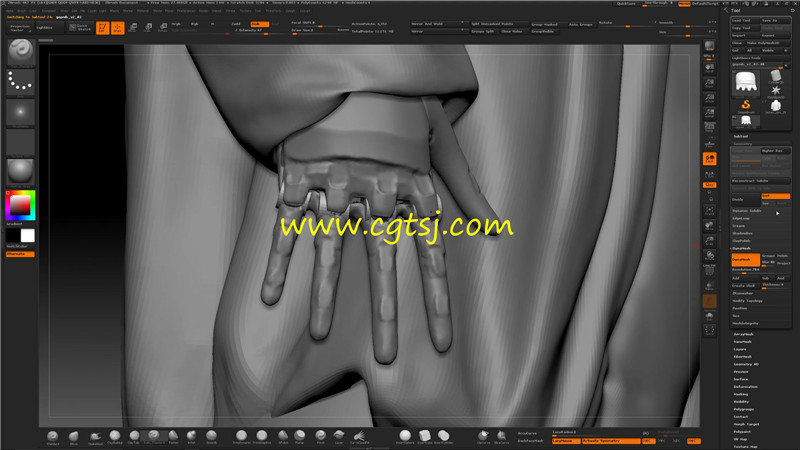Open the Alpha menu
The width and height of the screenshot is (800, 450).
pos(10,11)
